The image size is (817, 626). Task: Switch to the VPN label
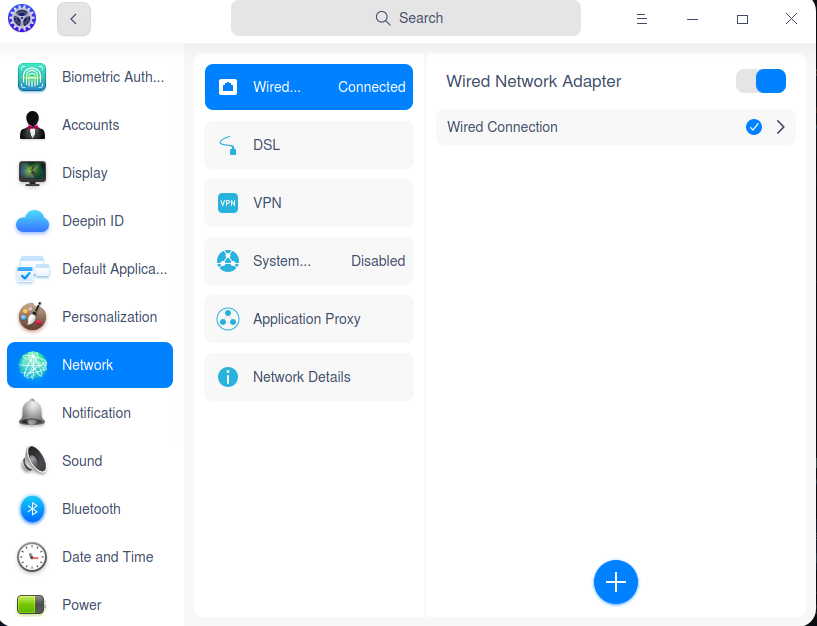[x=267, y=203]
